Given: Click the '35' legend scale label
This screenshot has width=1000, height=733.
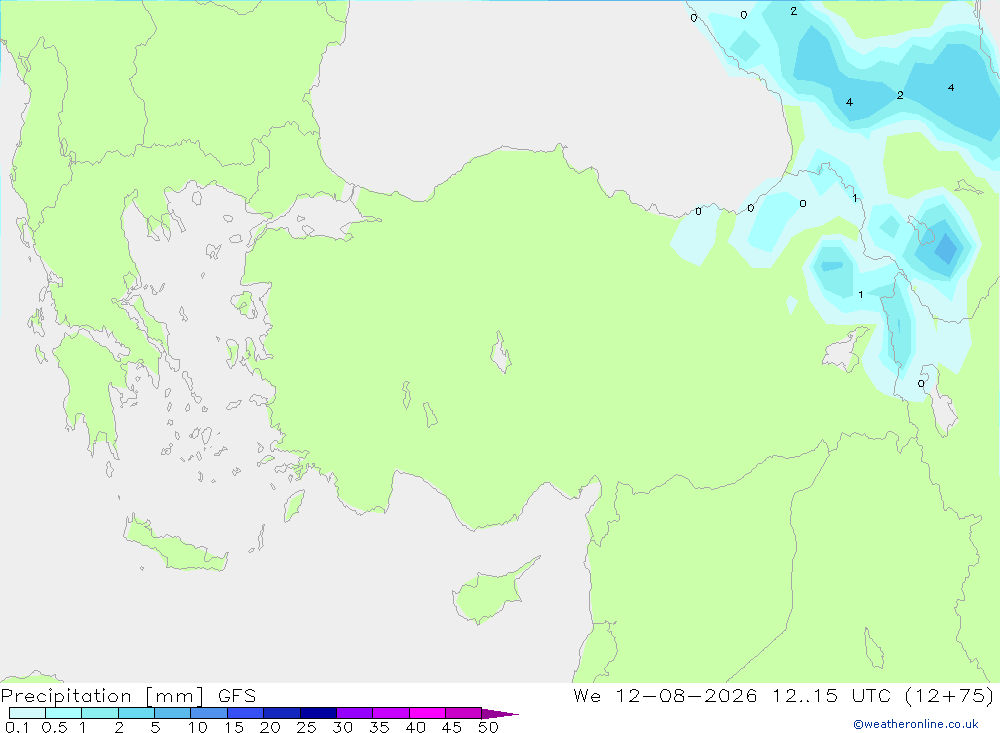Looking at the screenshot, I should (x=379, y=727).
